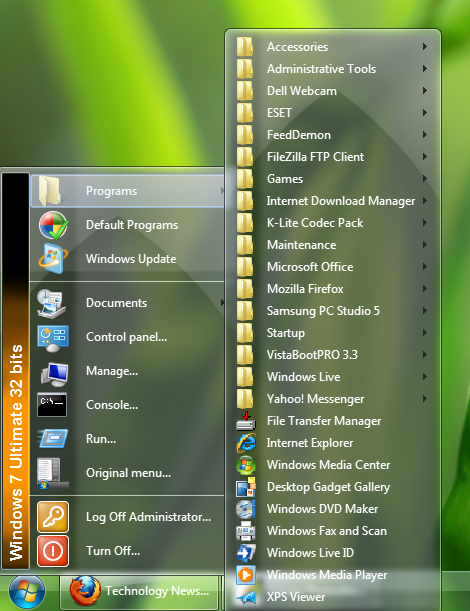Click the Console command prompt icon
The width and height of the screenshot is (470, 611).
[52, 405]
